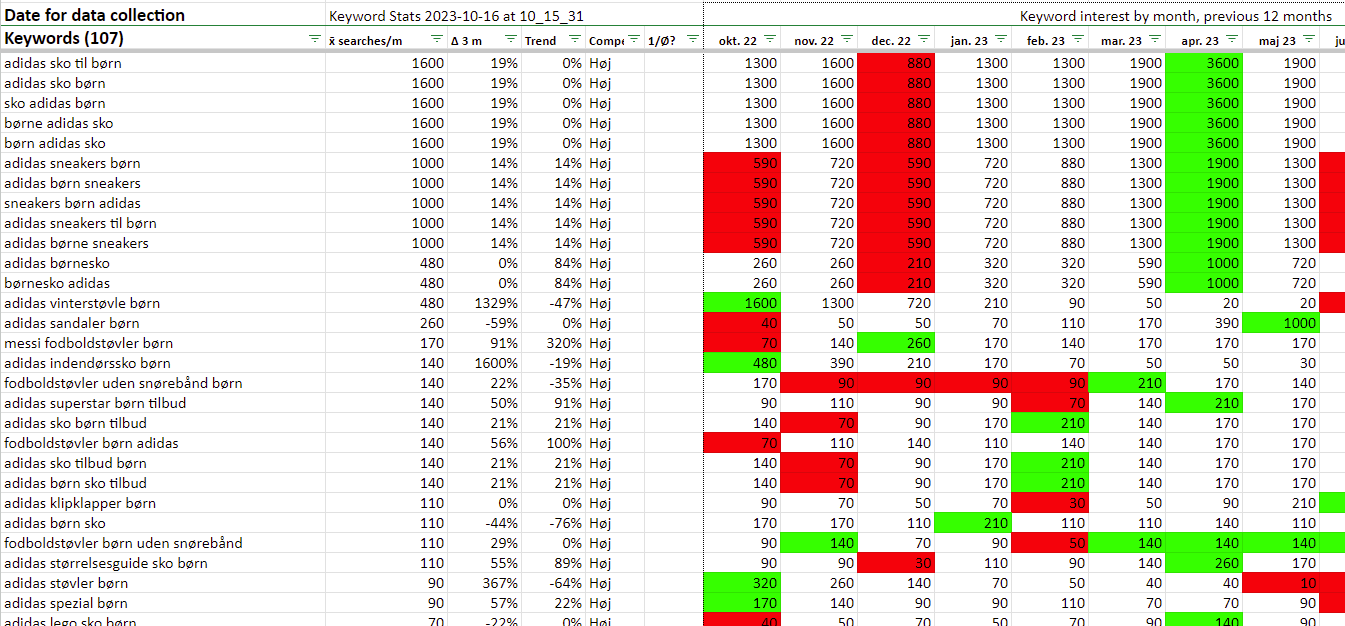The image size is (1345, 626).
Task: Click green 1000 cell in adidas sandaler børn row
Action: (x=1280, y=323)
